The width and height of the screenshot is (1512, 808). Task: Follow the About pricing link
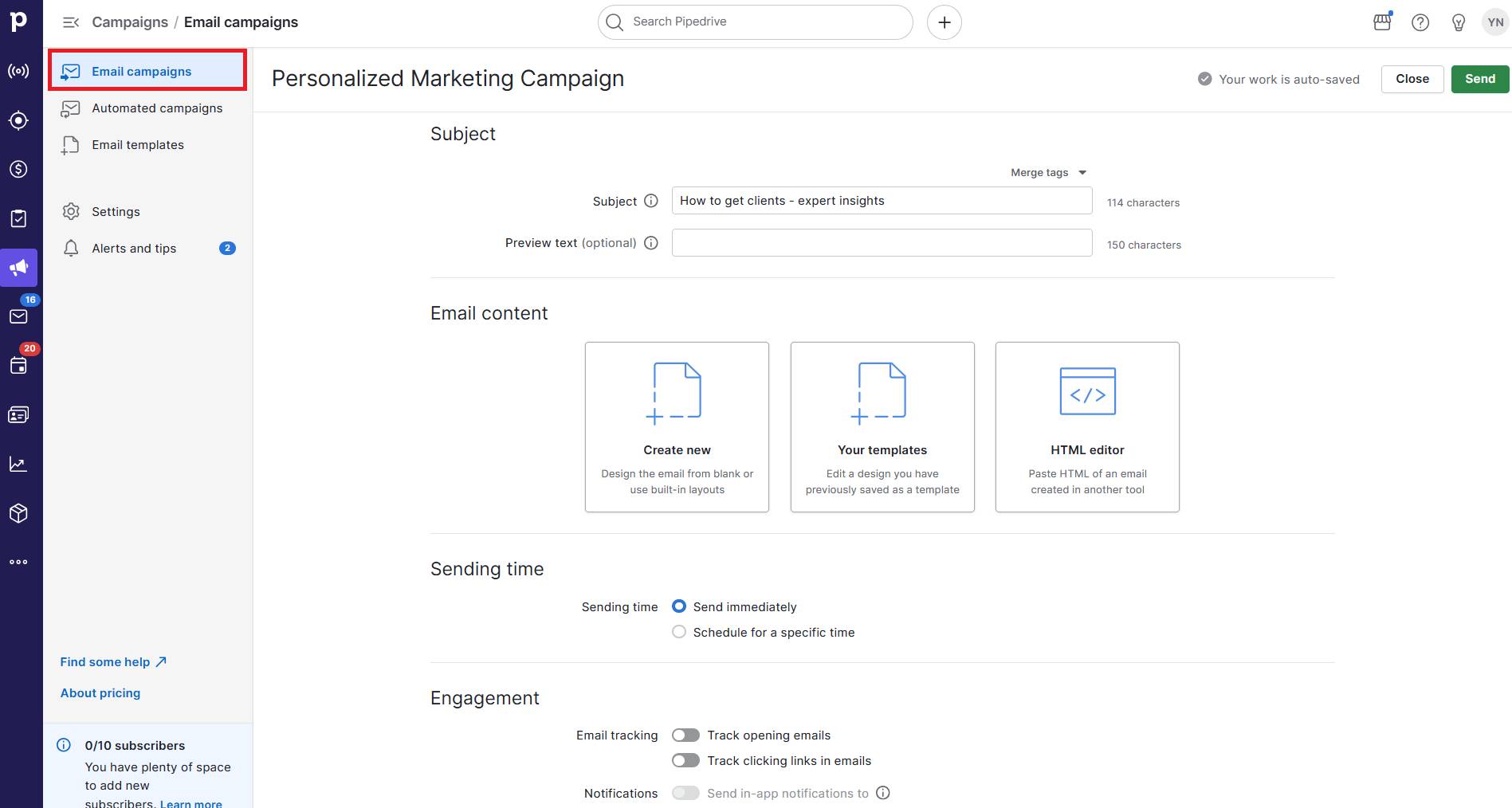100,692
